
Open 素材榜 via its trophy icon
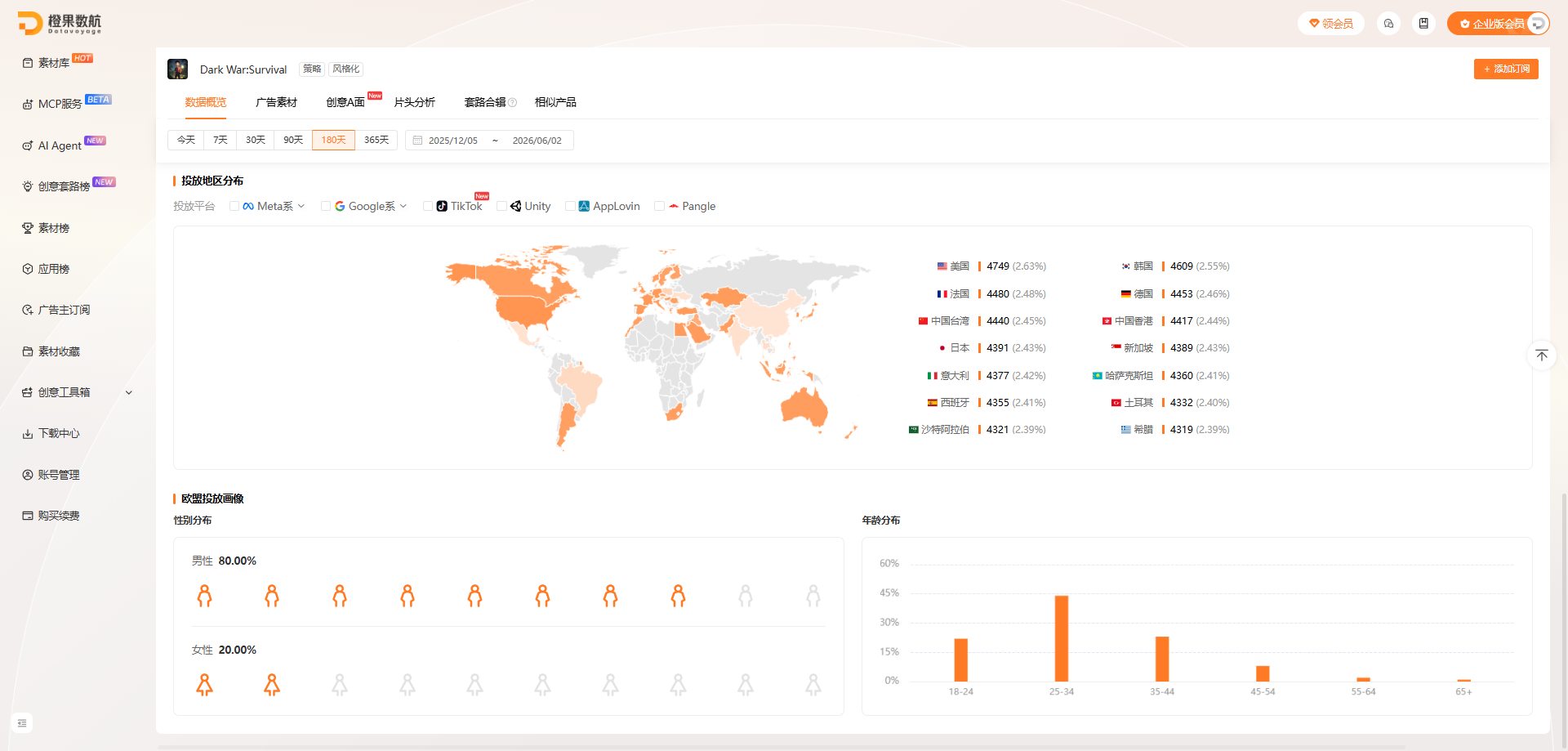[28, 228]
